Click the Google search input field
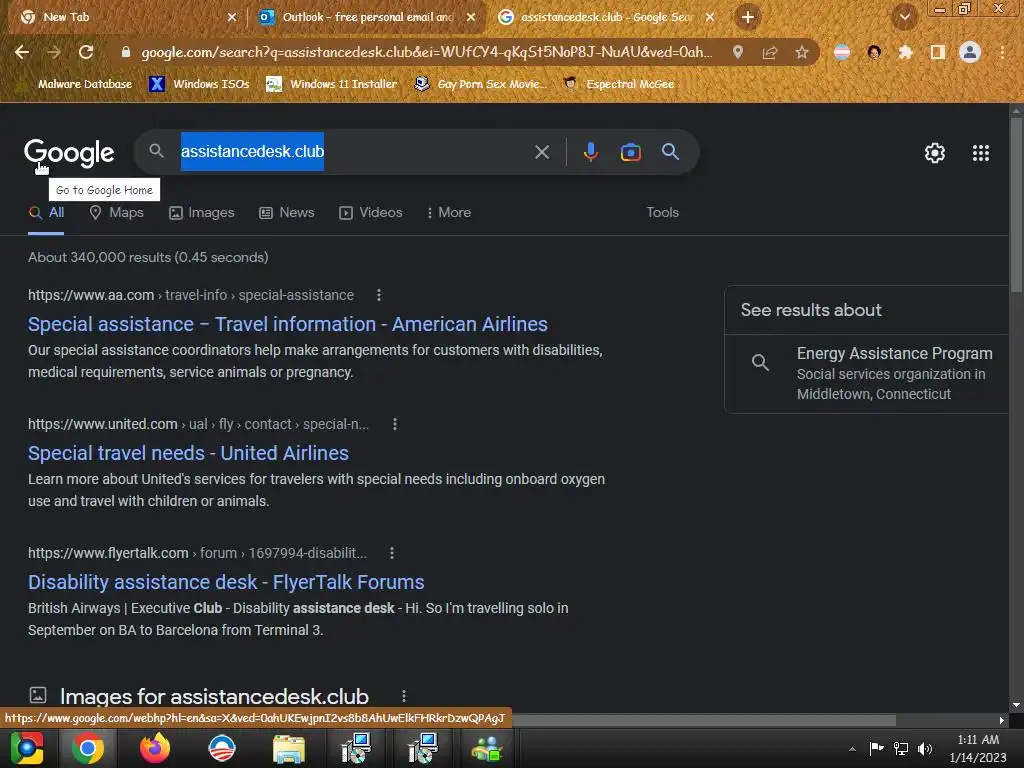Image resolution: width=1024 pixels, height=768 pixels. [x=353, y=152]
